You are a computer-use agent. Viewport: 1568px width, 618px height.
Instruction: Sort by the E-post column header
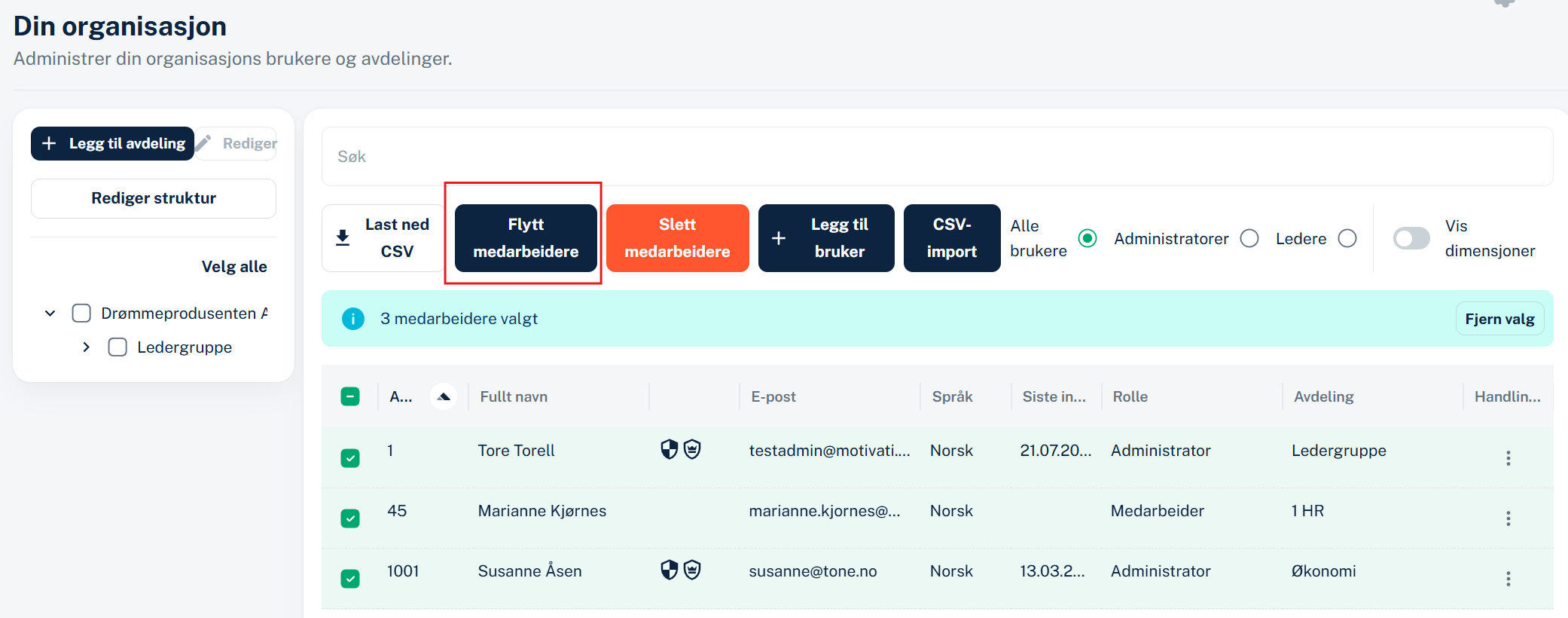click(x=773, y=396)
